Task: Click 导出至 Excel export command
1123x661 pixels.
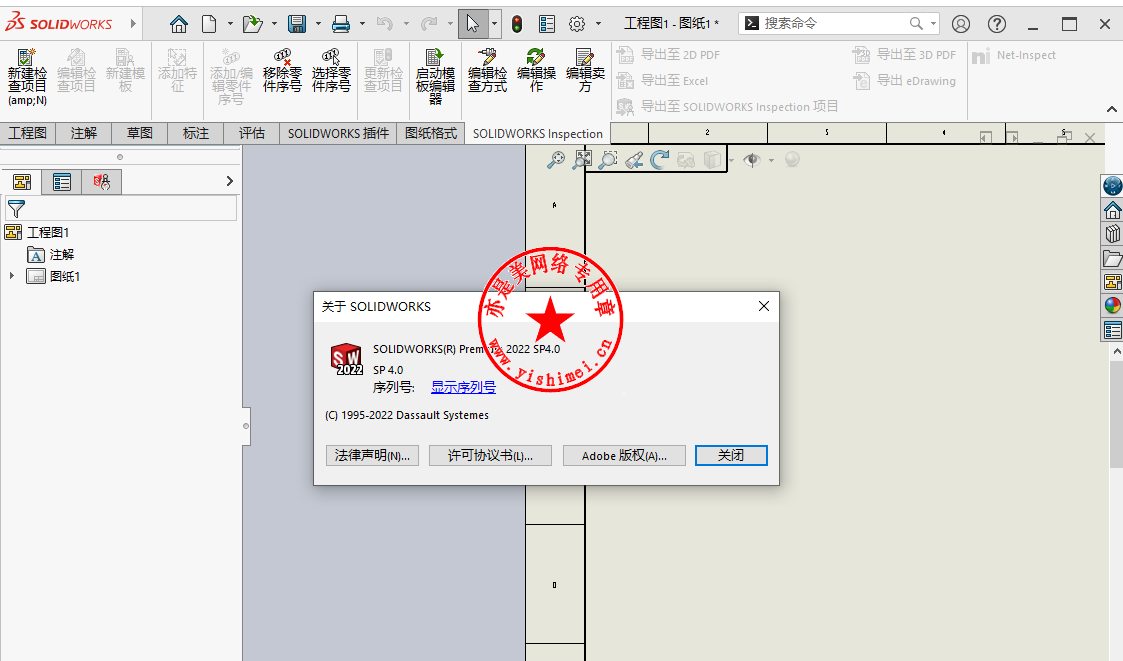Action: pyautogui.click(x=662, y=81)
